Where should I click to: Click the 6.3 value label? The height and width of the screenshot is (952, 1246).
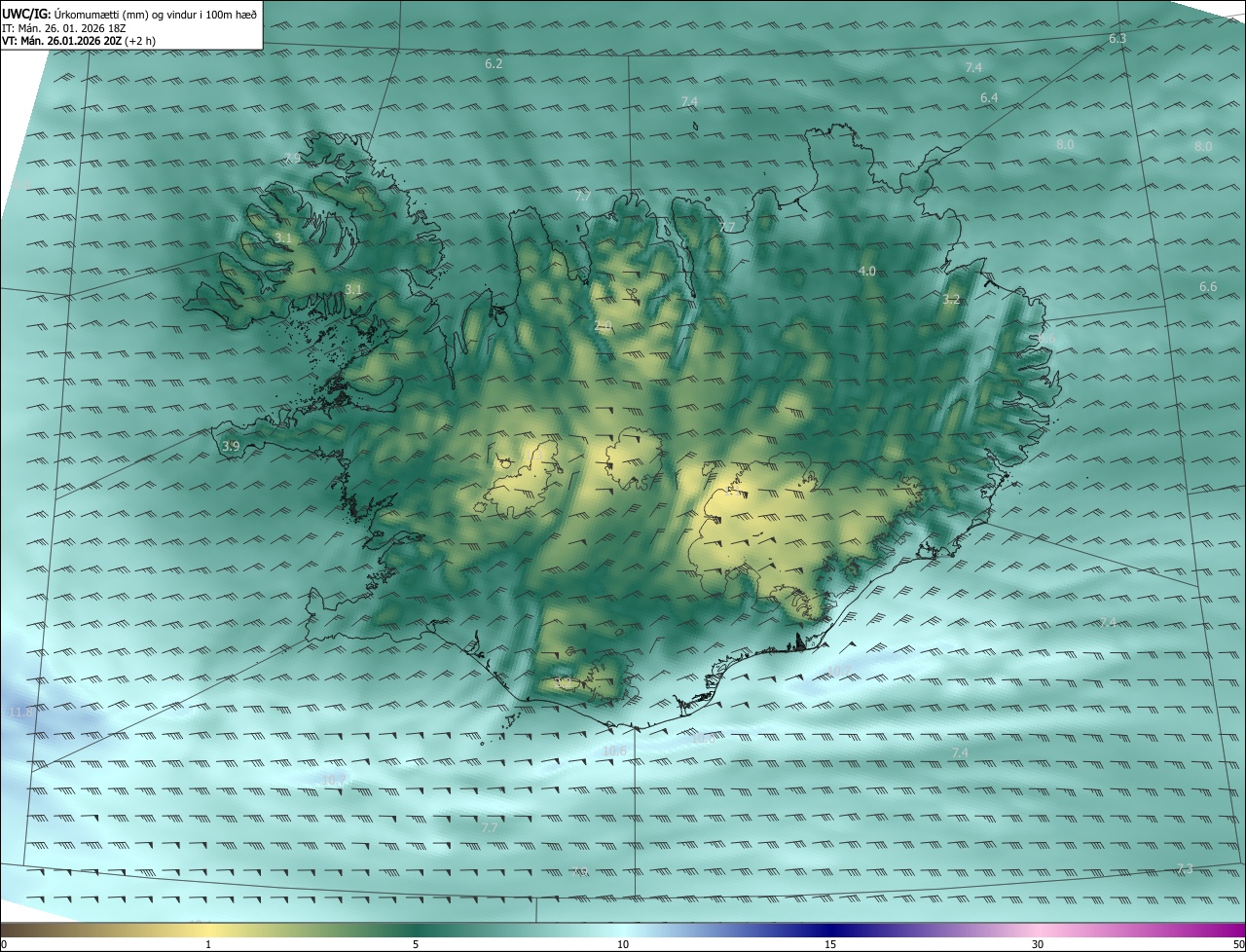pyautogui.click(x=1118, y=38)
